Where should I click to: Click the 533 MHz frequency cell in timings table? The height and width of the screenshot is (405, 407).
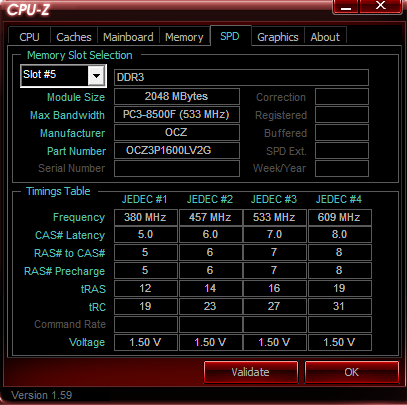275,217
